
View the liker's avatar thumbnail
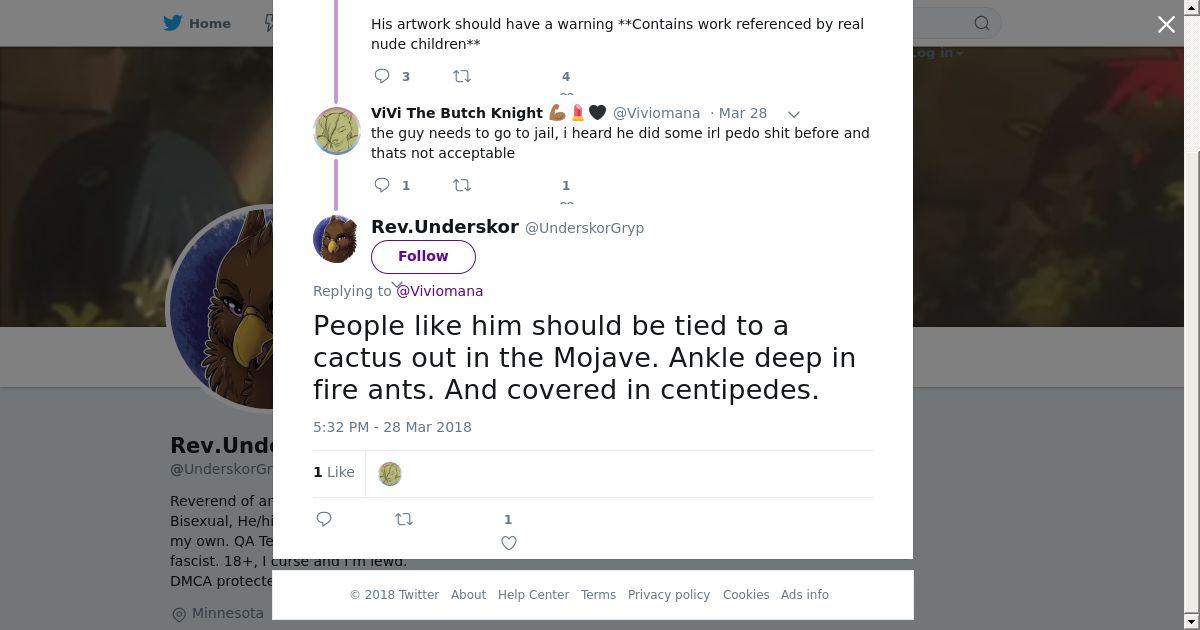[x=390, y=474]
